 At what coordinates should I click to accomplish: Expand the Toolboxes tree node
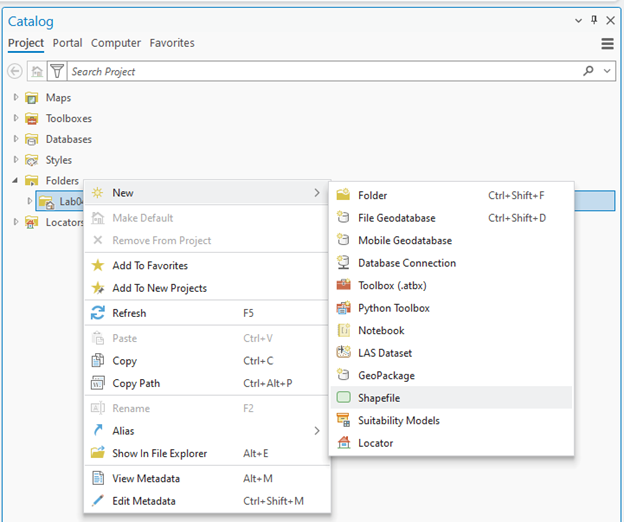16,119
